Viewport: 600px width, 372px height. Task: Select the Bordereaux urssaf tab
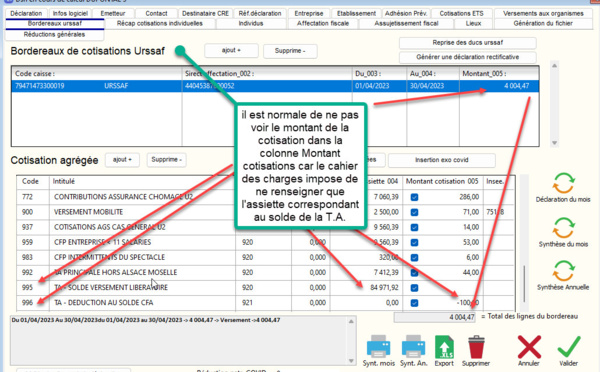[55, 23]
